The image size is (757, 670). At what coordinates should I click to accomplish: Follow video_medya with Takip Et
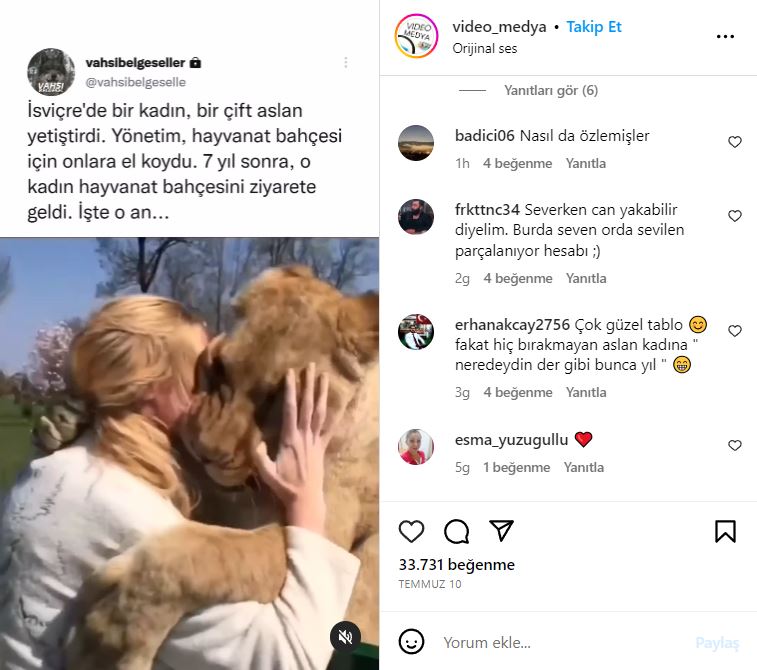[x=594, y=27]
